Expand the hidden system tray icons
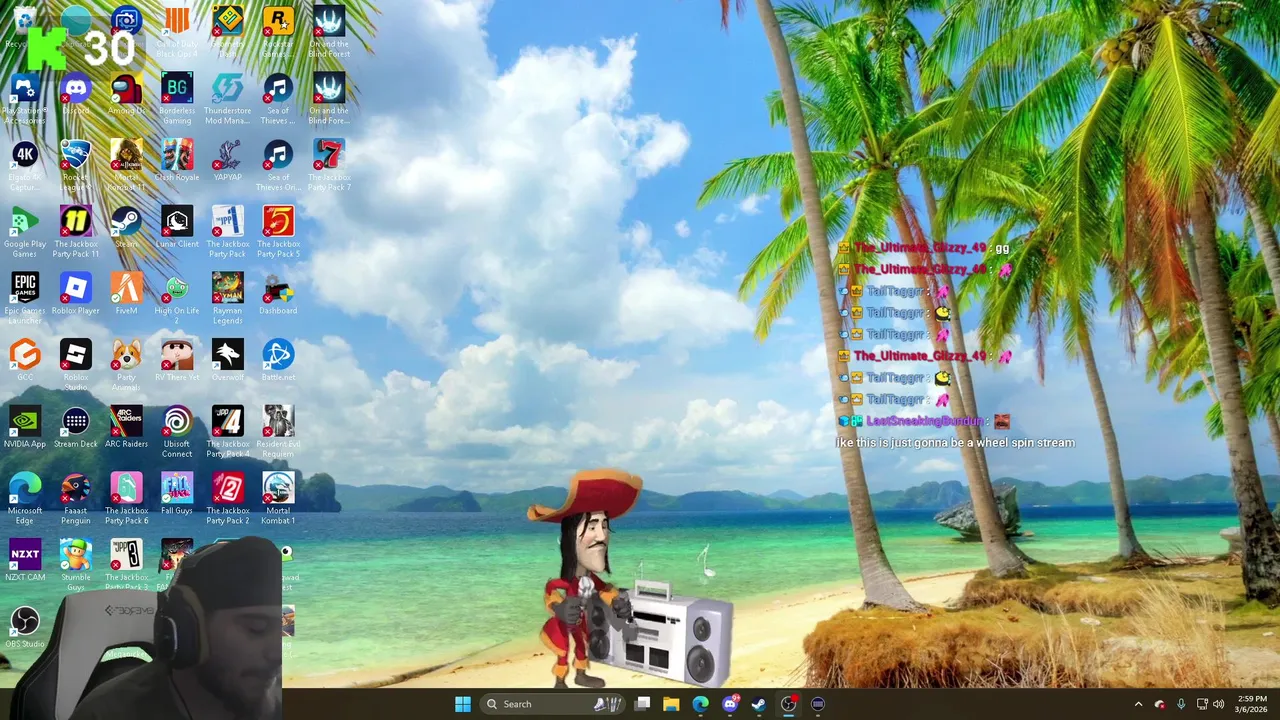1280x720 pixels. tap(1138, 704)
